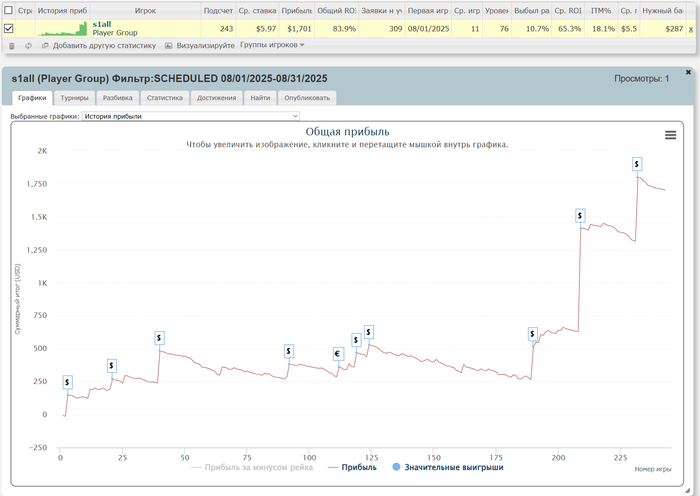Open the 'Найти' tab
The height and width of the screenshot is (496, 700).
point(260,98)
